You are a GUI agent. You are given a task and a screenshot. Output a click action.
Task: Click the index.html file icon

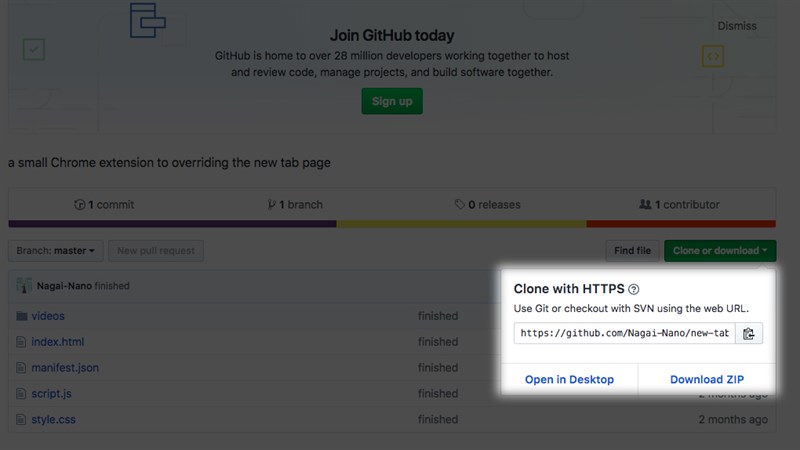tap(22, 342)
